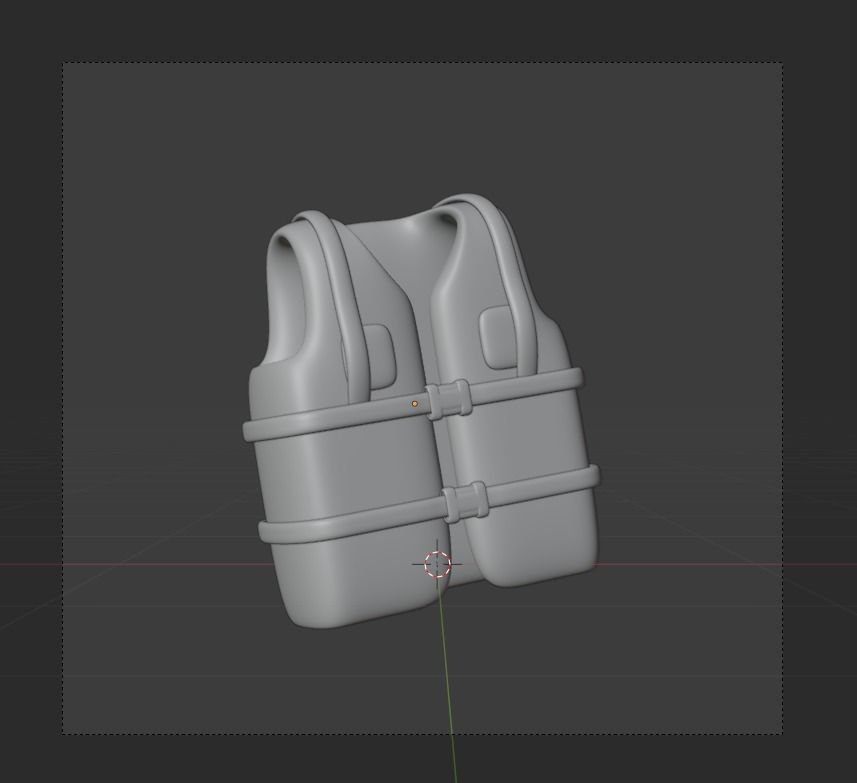Click the dashed camera frame border

click(422, 62)
